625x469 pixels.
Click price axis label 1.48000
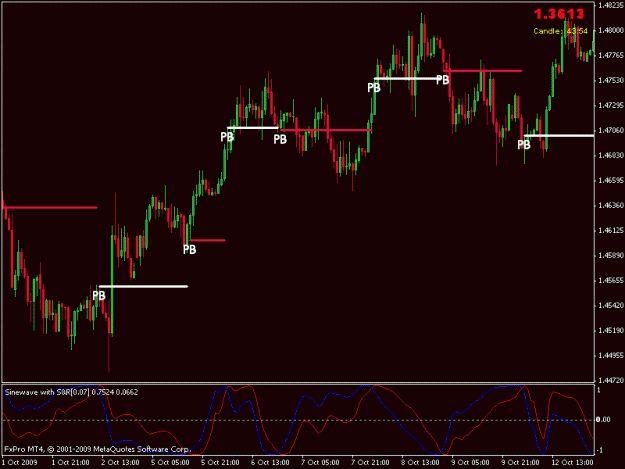coord(611,30)
